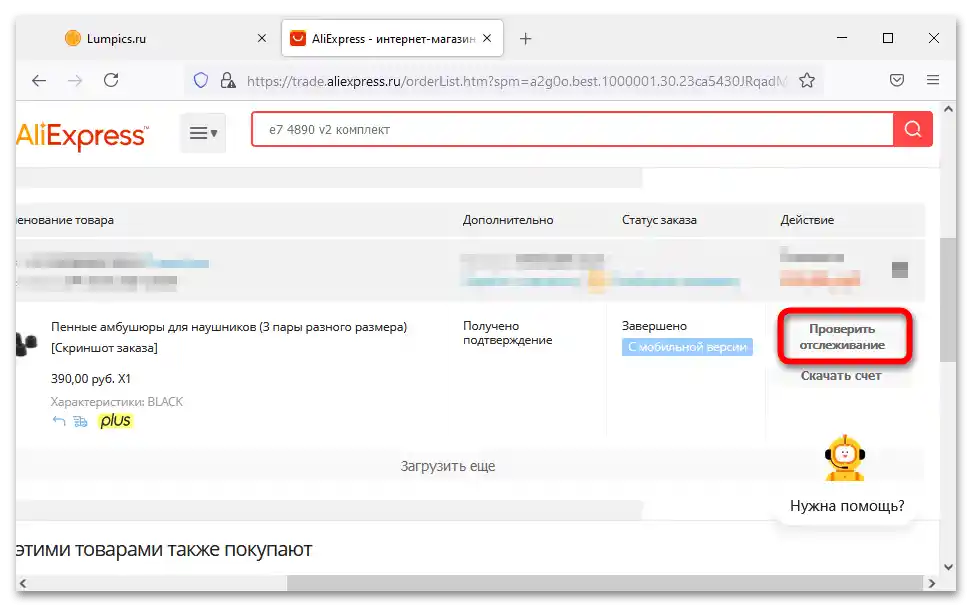Reload the page with the refresh icon

111,80
